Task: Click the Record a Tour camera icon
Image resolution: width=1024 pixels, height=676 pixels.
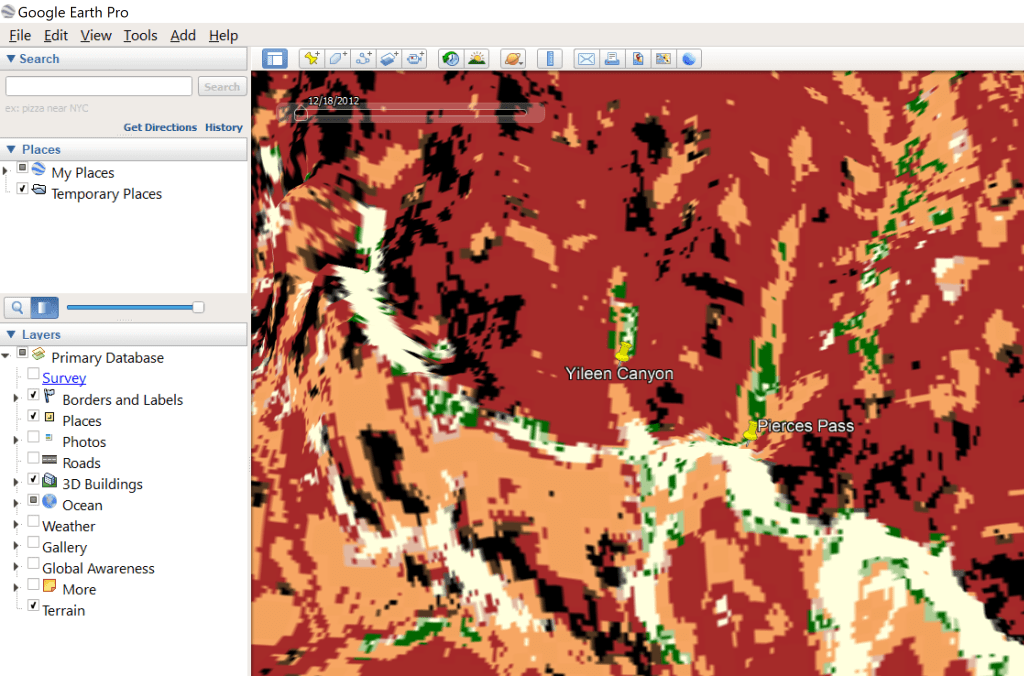Action: point(416,59)
